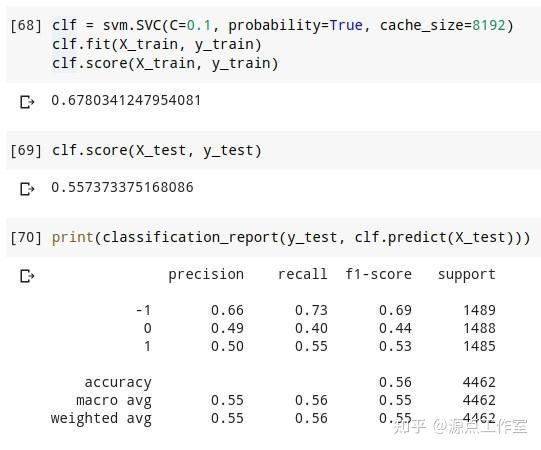
Task: Click the precision column header
Action: click(206, 275)
